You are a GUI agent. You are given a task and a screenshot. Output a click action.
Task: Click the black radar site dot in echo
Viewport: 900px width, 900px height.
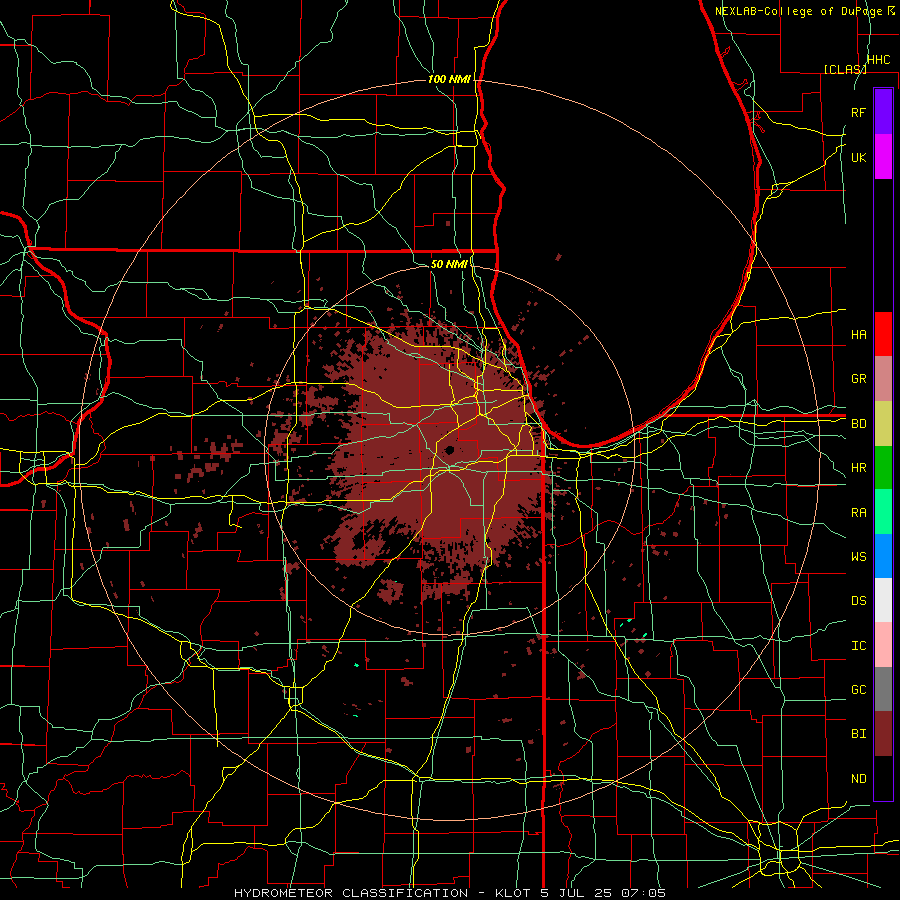[x=449, y=450]
